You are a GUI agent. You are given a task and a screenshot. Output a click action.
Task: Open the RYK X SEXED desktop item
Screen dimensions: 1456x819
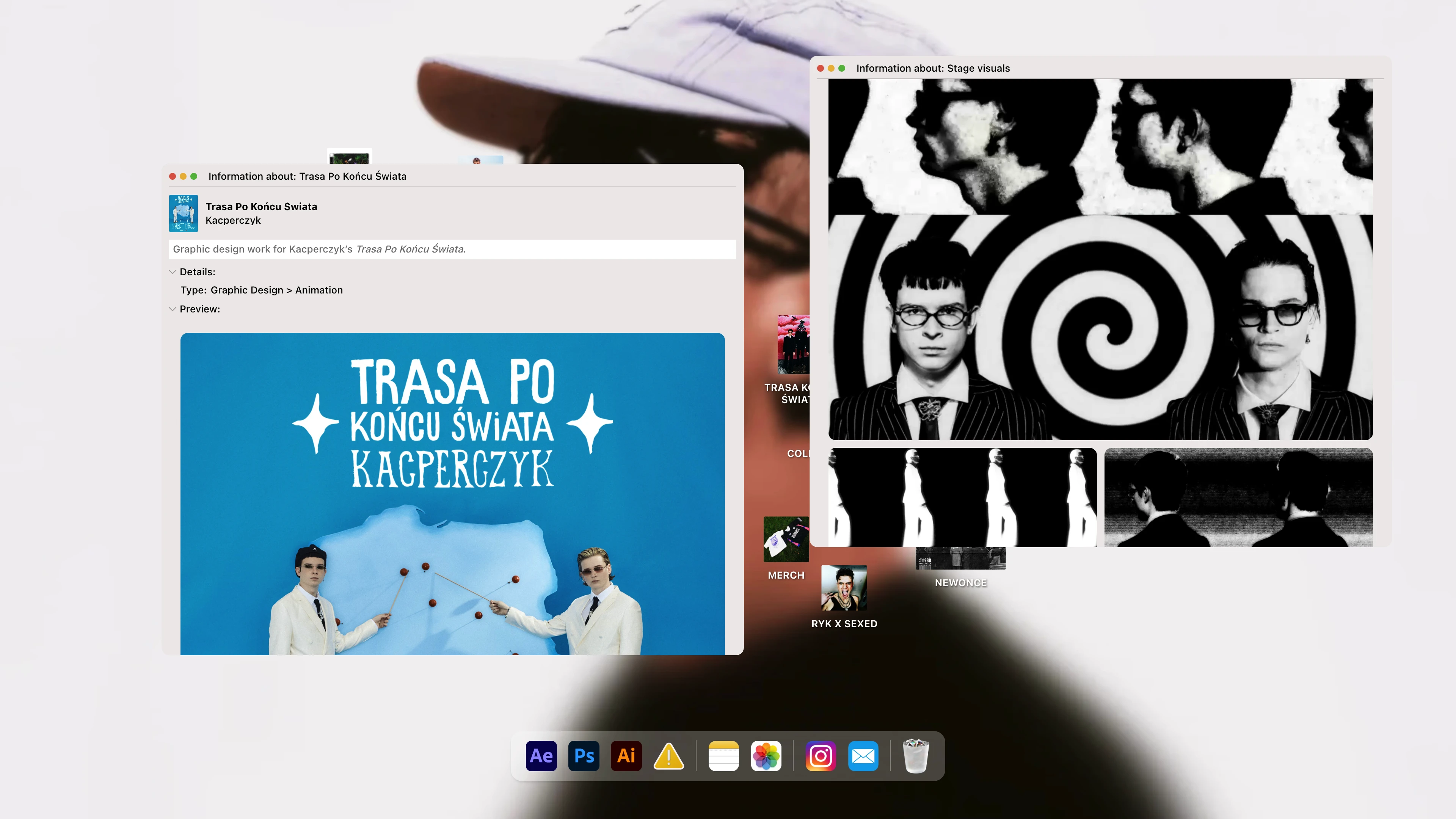(x=844, y=588)
